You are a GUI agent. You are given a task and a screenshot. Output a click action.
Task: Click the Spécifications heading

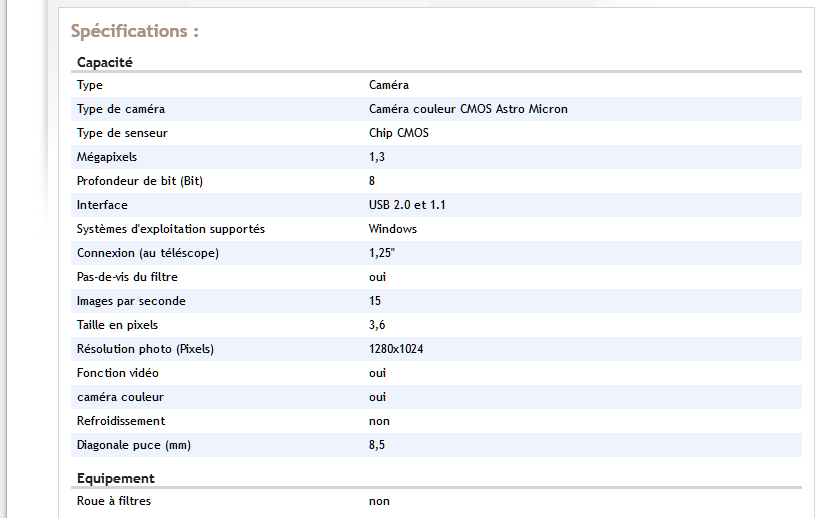click(135, 31)
